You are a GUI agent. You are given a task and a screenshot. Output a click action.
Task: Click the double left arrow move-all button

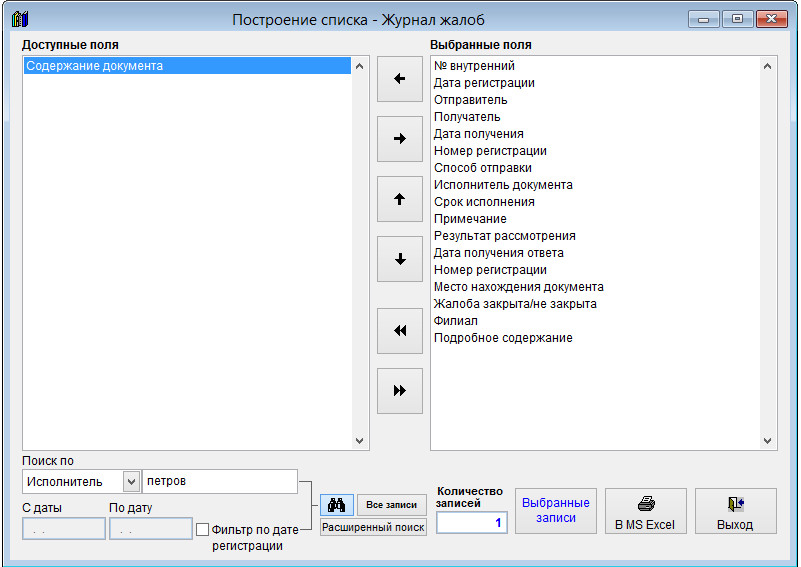399,330
